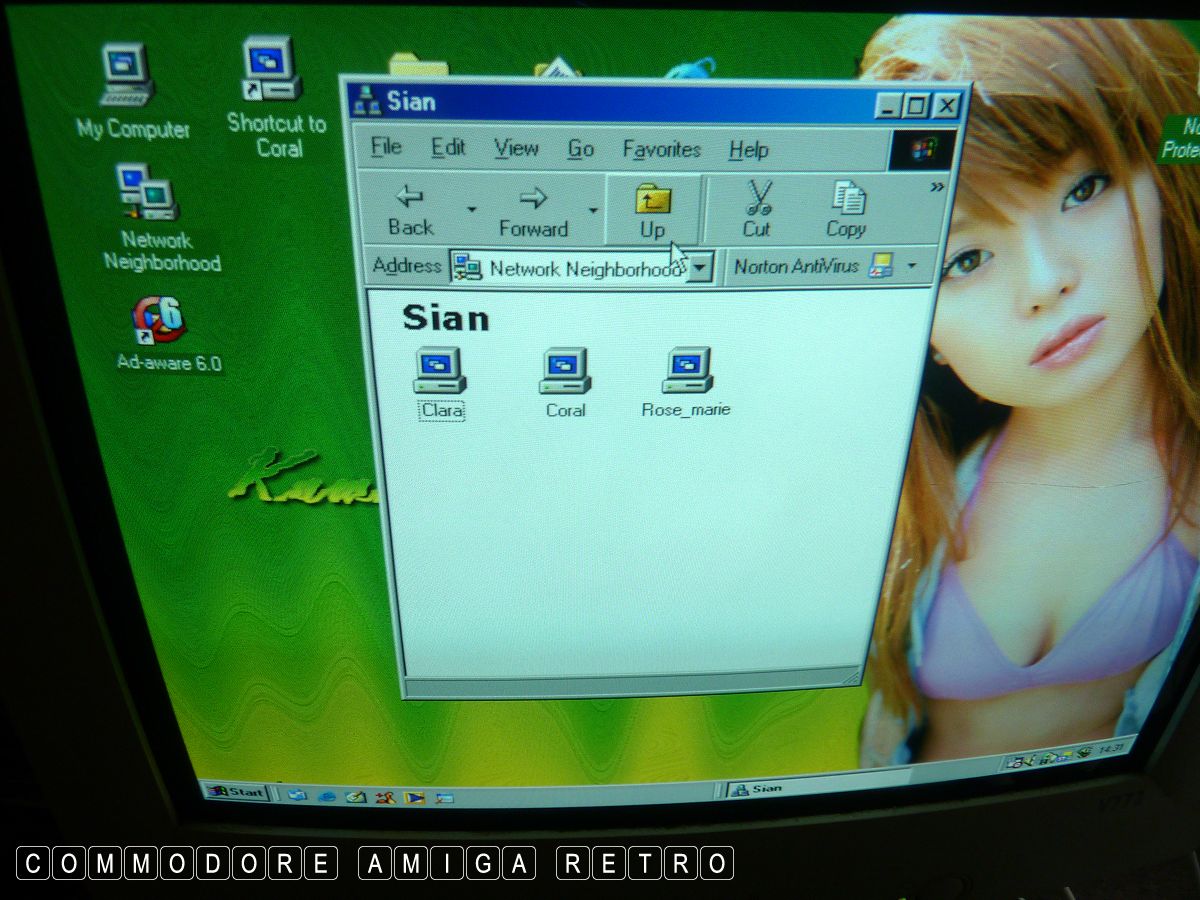Open the Norton AntiVirus dropdown arrow

pyautogui.click(x=911, y=266)
